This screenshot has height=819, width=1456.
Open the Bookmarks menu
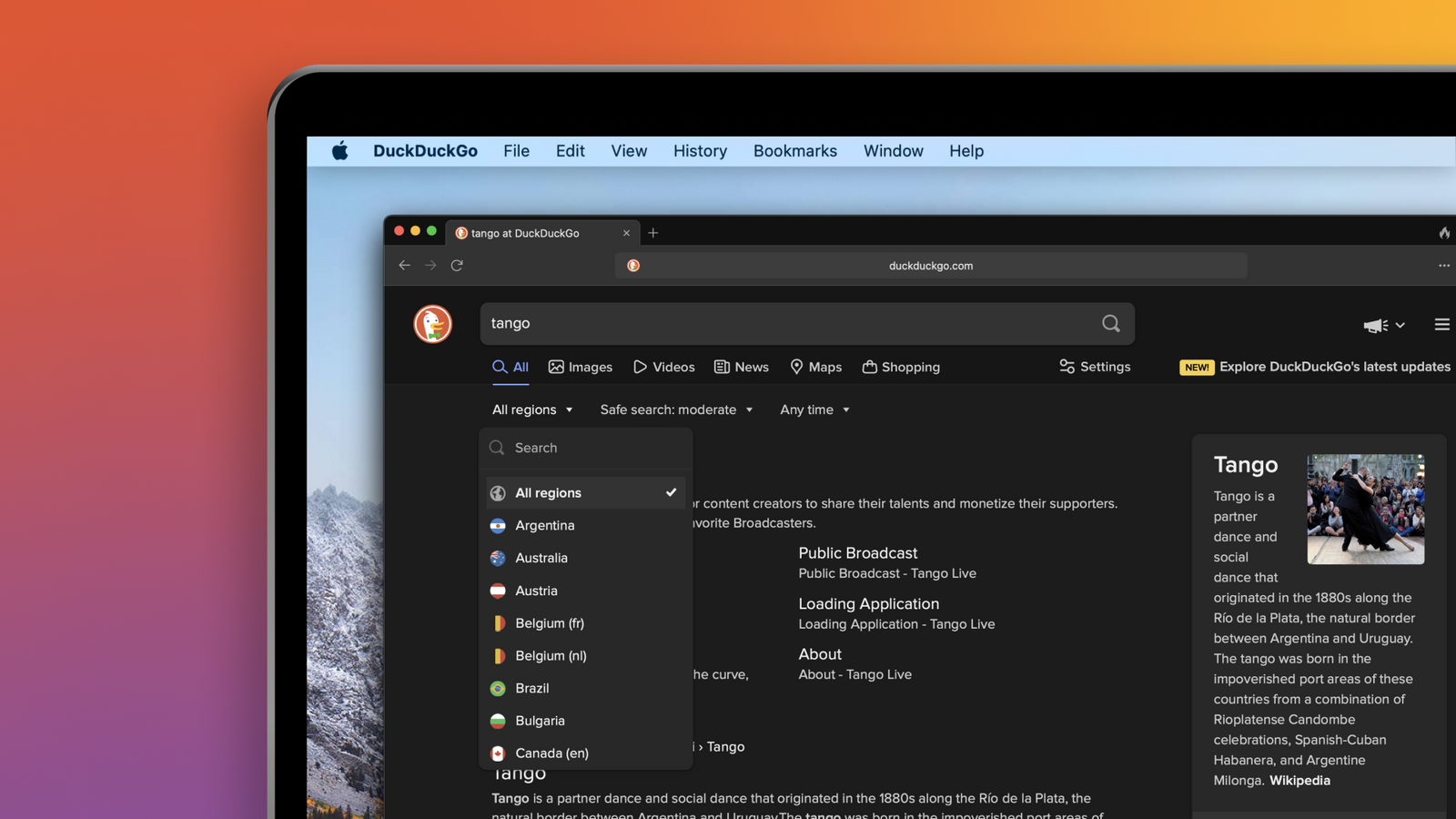point(794,151)
